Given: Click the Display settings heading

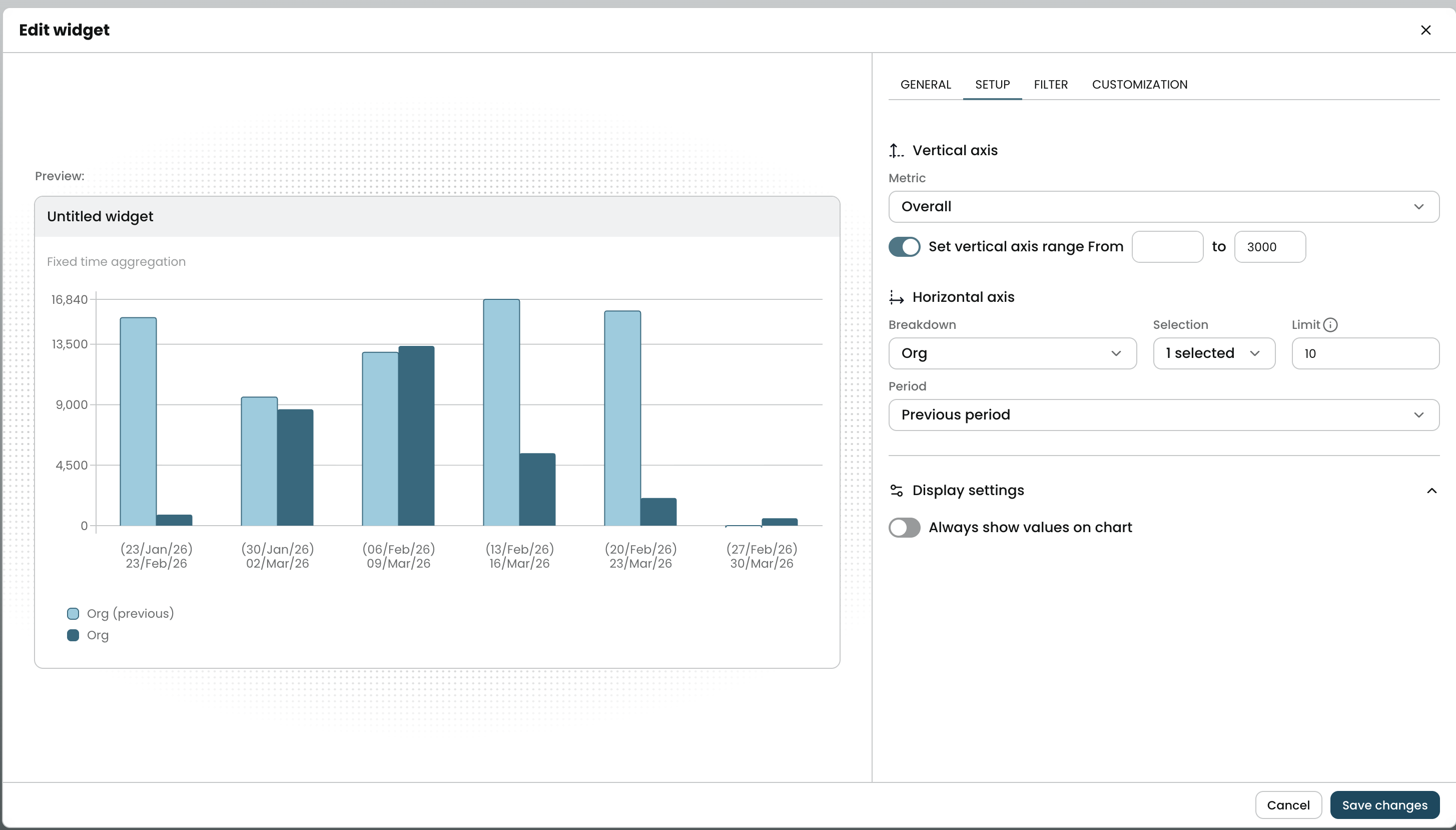Looking at the screenshot, I should [968, 490].
